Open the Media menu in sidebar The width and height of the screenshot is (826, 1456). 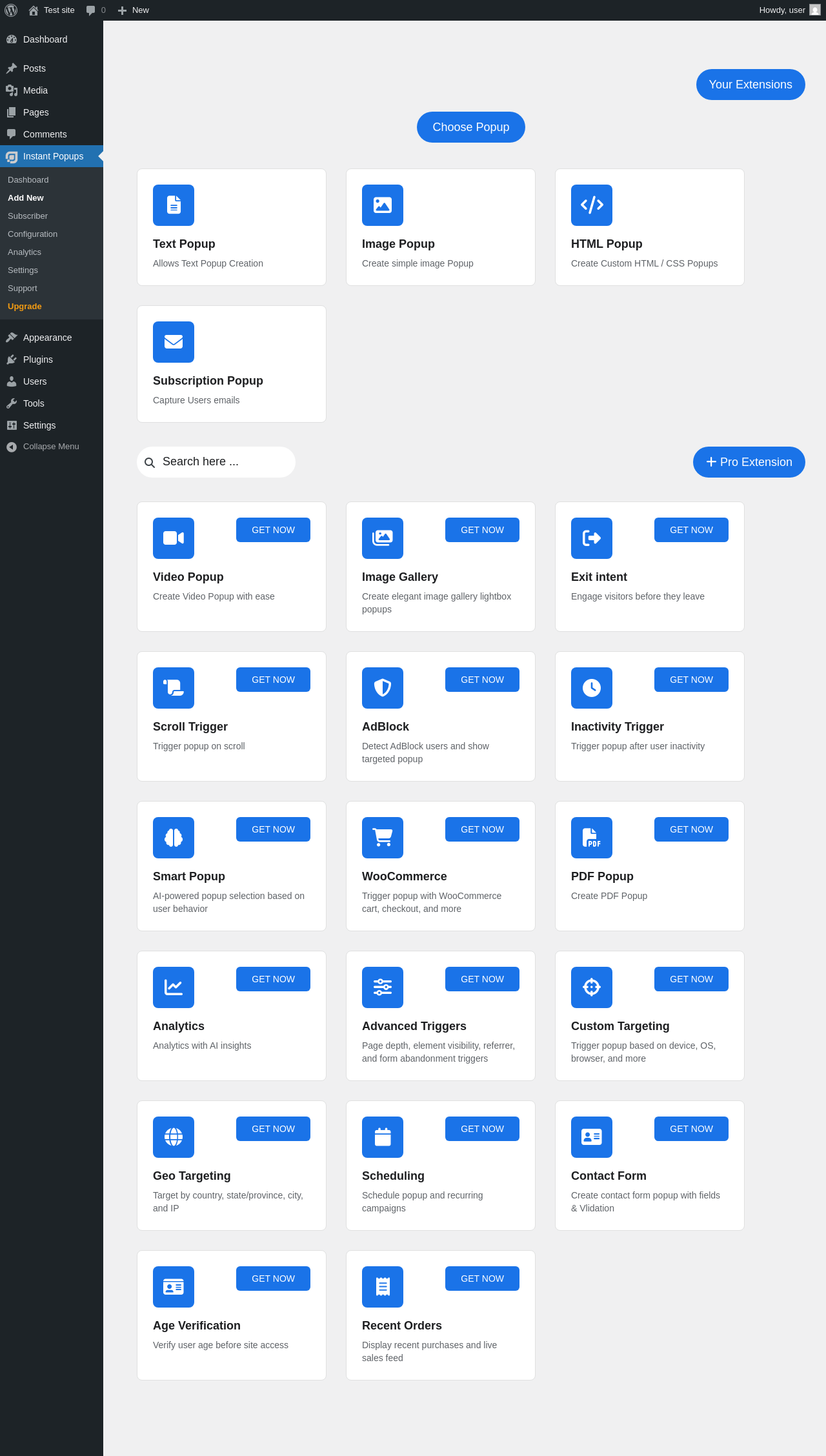(52, 90)
